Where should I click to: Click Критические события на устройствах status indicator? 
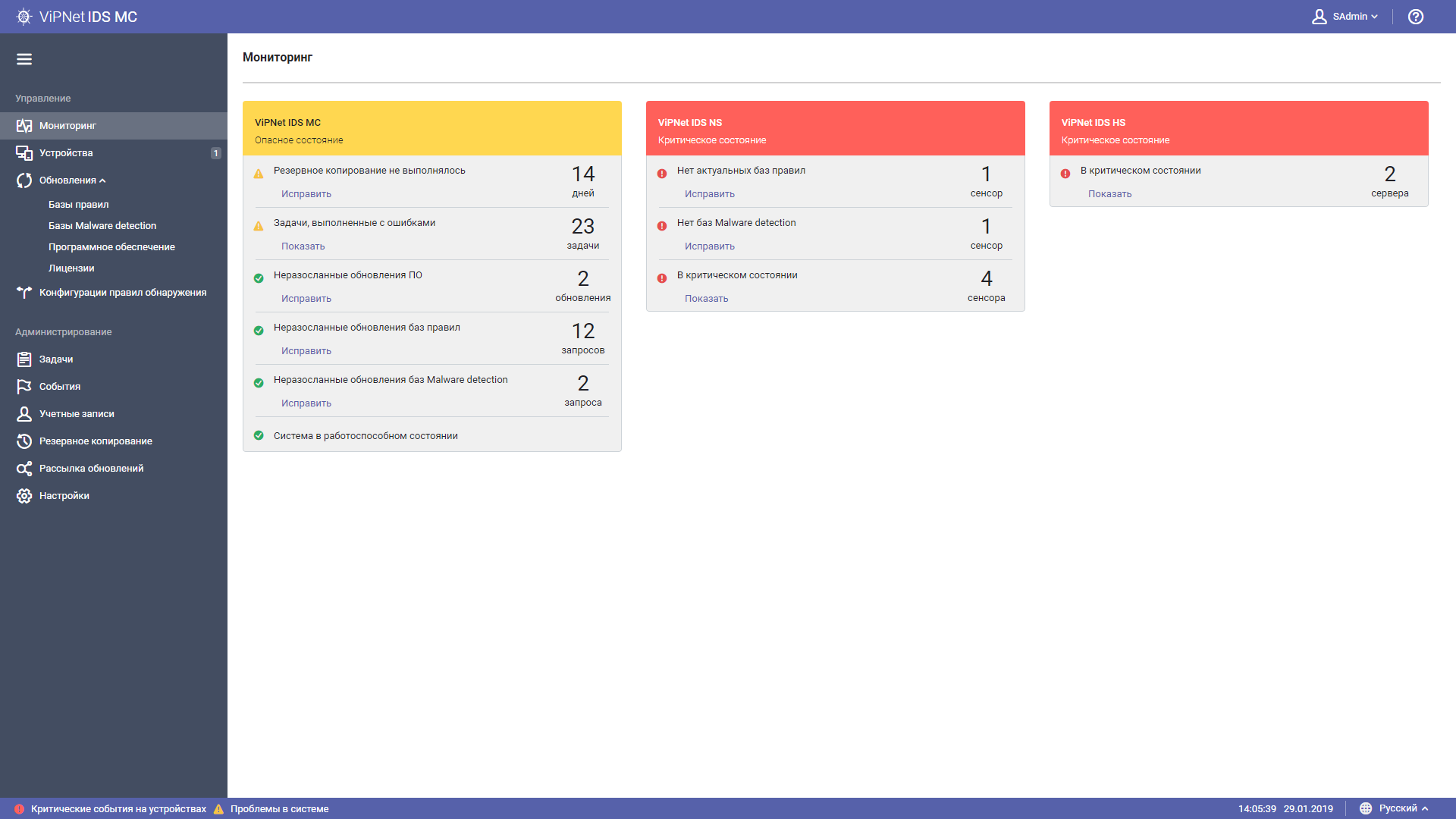click(x=111, y=809)
